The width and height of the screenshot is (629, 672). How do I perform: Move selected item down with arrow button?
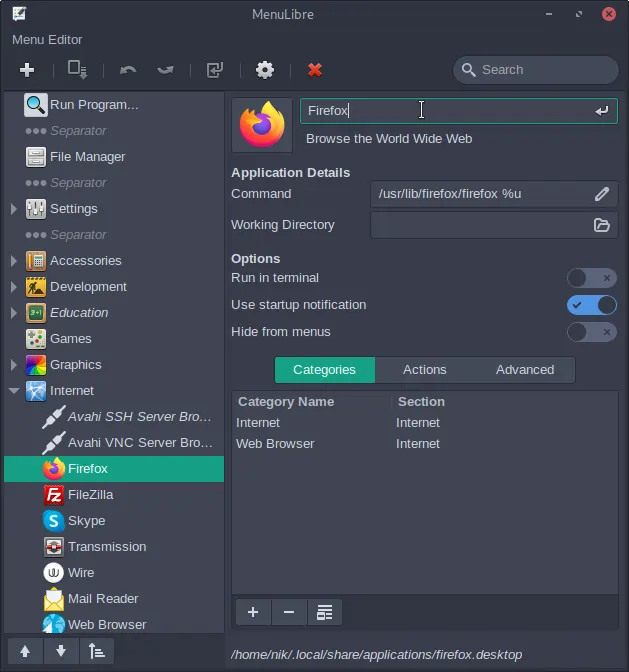pyautogui.click(x=61, y=651)
